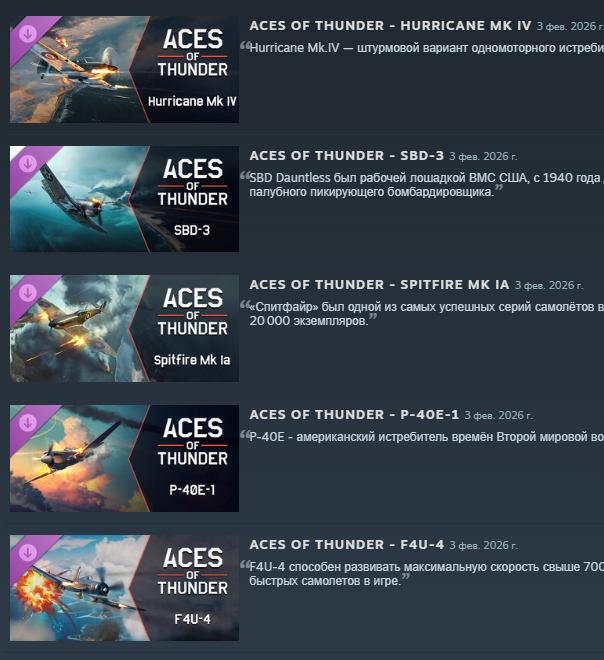Click the purple DLC download icon on SBD-3
This screenshot has width=604, height=660.
tap(28, 163)
